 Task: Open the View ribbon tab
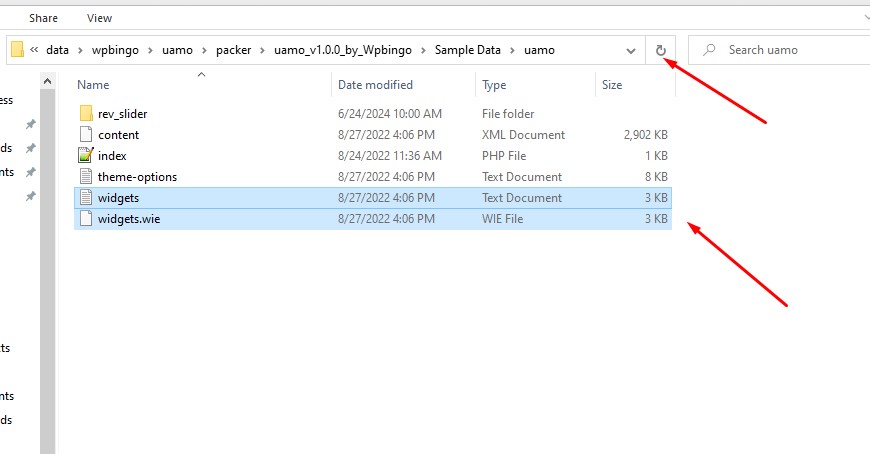point(100,18)
